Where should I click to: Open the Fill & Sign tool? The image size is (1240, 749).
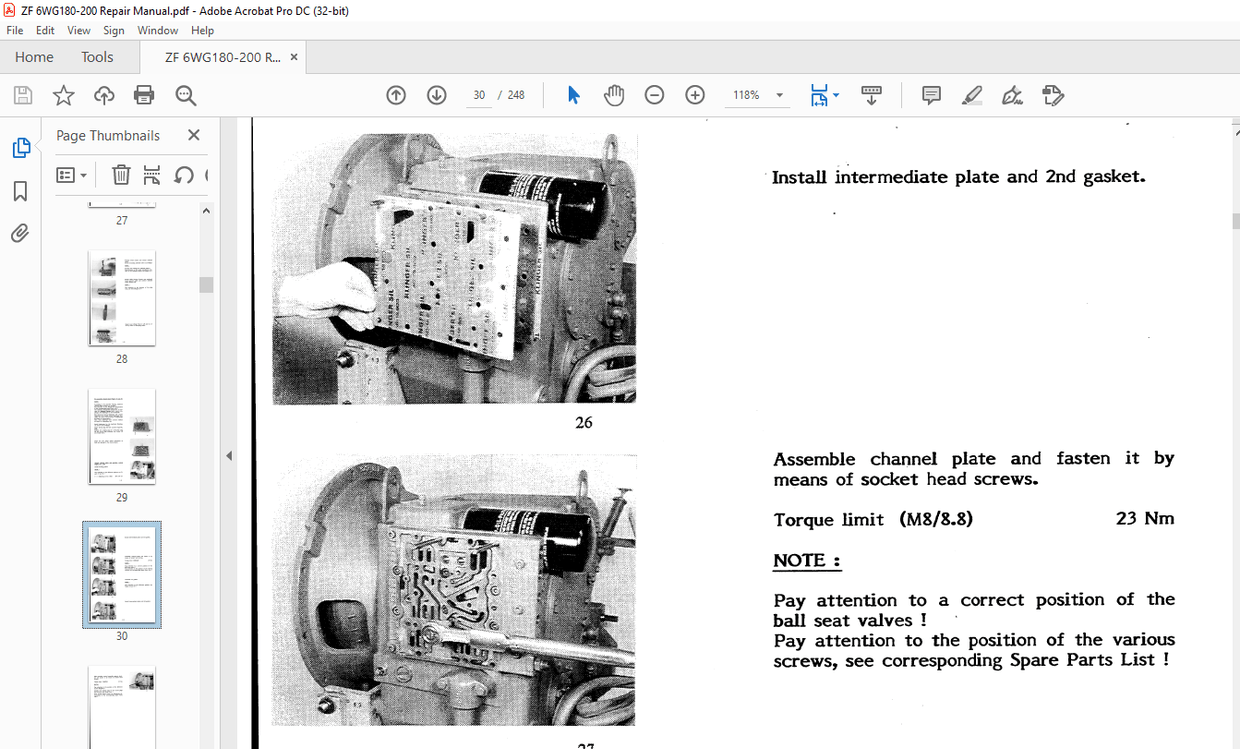pyautogui.click(x=1012, y=95)
